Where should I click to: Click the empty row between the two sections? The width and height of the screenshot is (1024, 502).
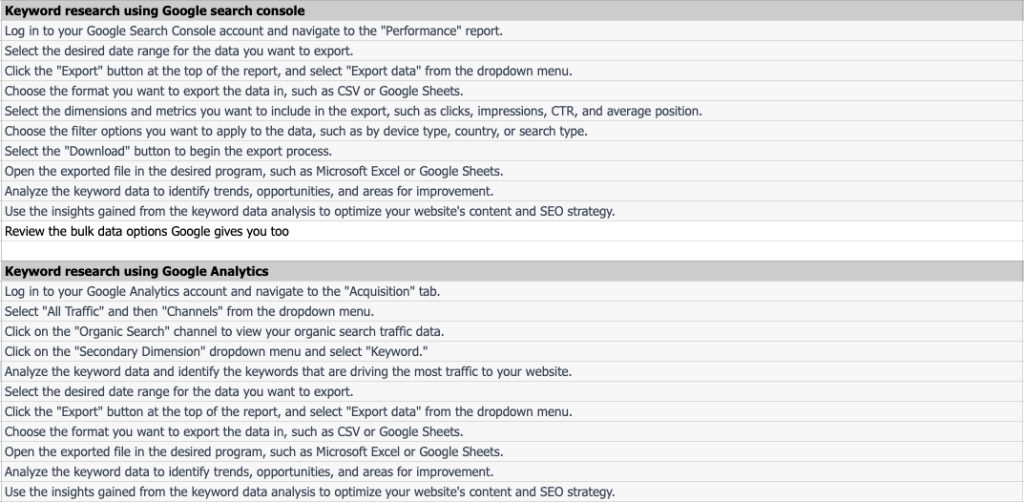[x=512, y=251]
